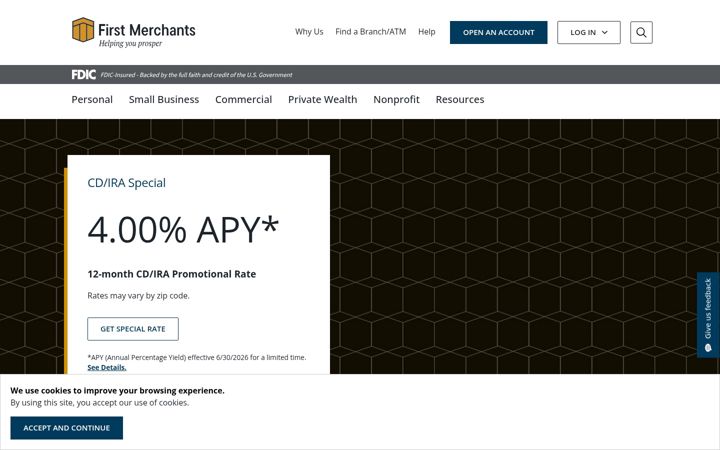The image size is (720, 450).
Task: Open the search magnifier icon
Action: [641, 33]
